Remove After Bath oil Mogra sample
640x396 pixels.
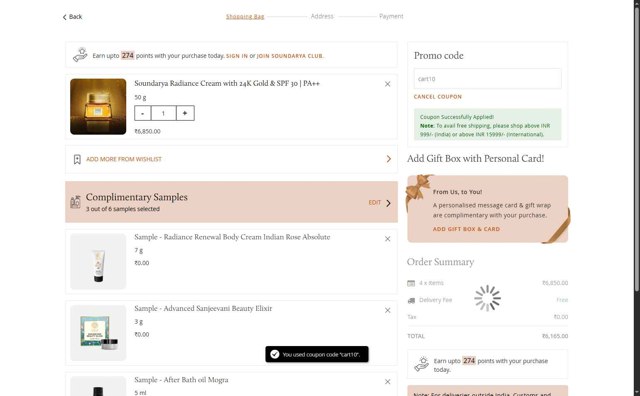pyautogui.click(x=387, y=382)
